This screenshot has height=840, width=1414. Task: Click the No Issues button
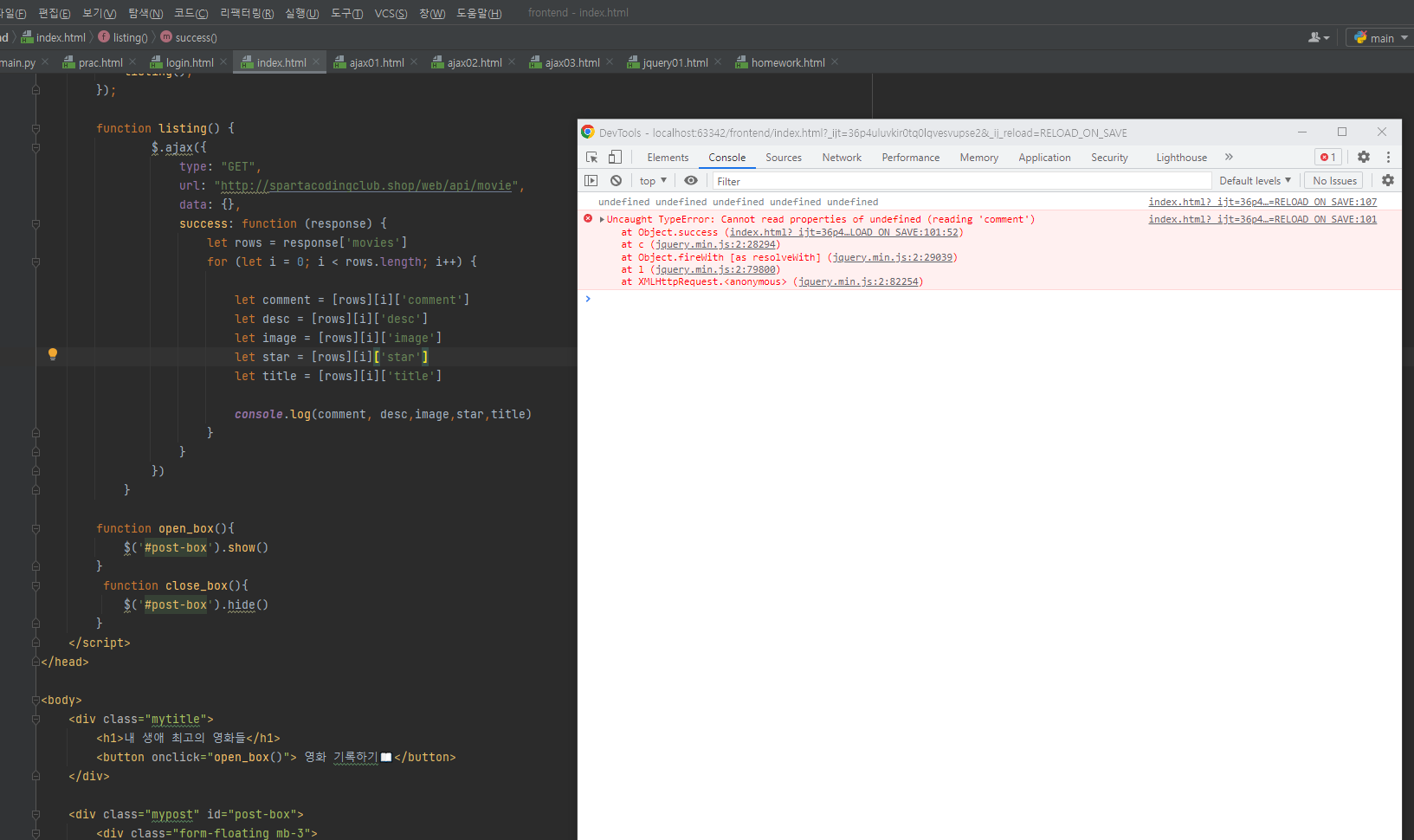[x=1334, y=180]
